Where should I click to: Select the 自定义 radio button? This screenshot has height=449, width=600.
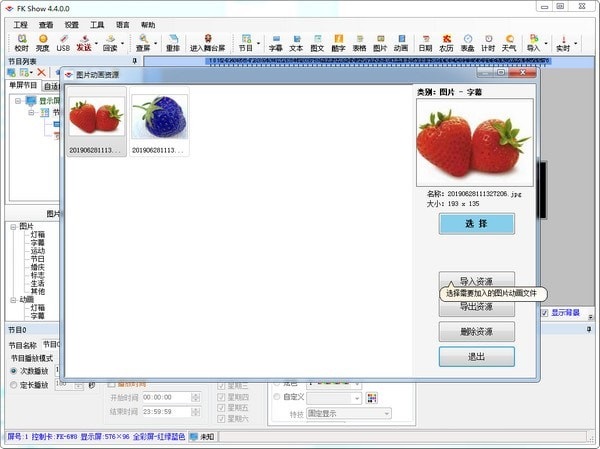coord(277,397)
